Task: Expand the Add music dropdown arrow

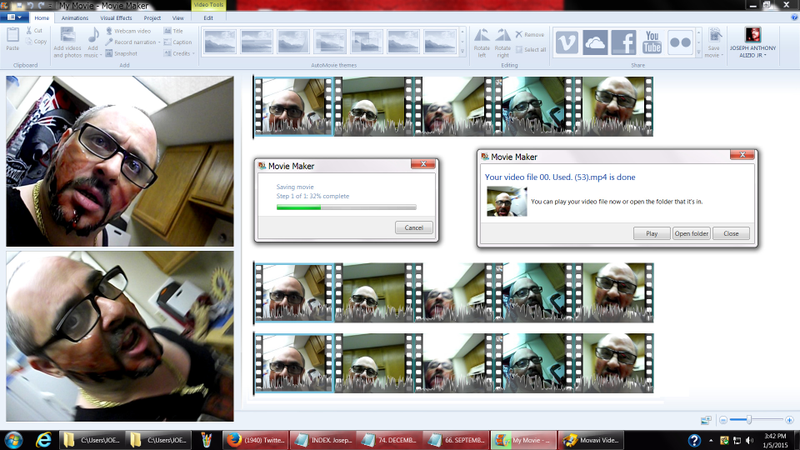Action: (x=101, y=55)
